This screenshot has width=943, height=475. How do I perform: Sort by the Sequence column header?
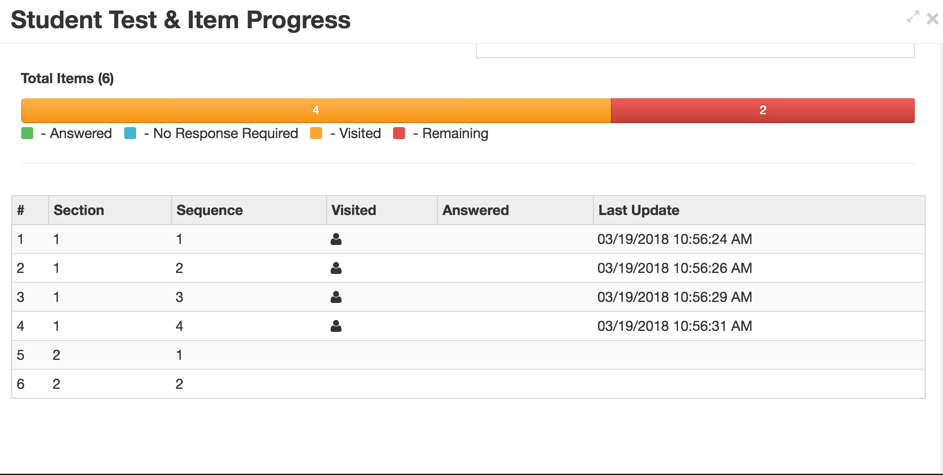pos(209,210)
